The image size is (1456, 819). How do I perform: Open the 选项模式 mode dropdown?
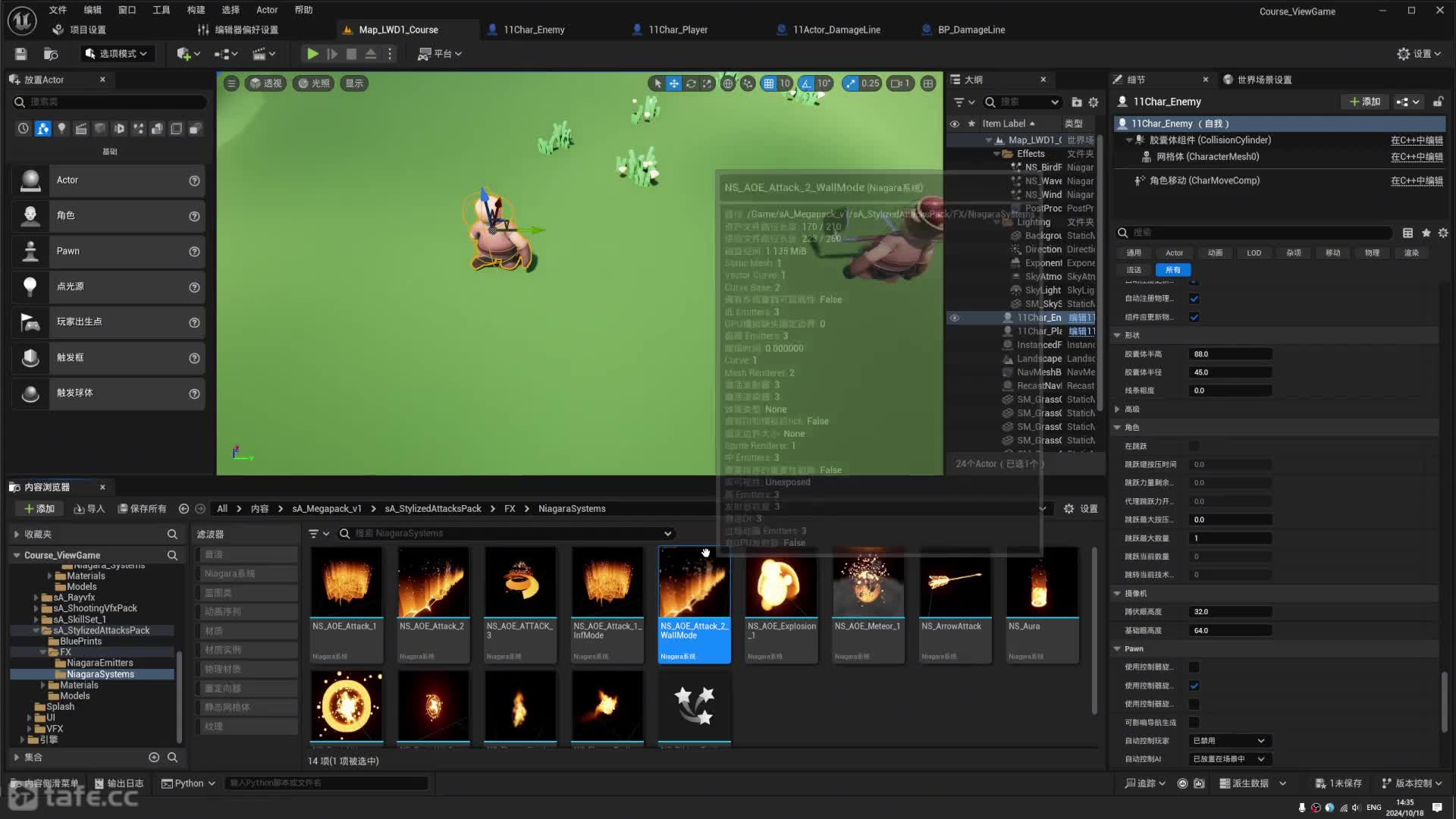click(117, 54)
